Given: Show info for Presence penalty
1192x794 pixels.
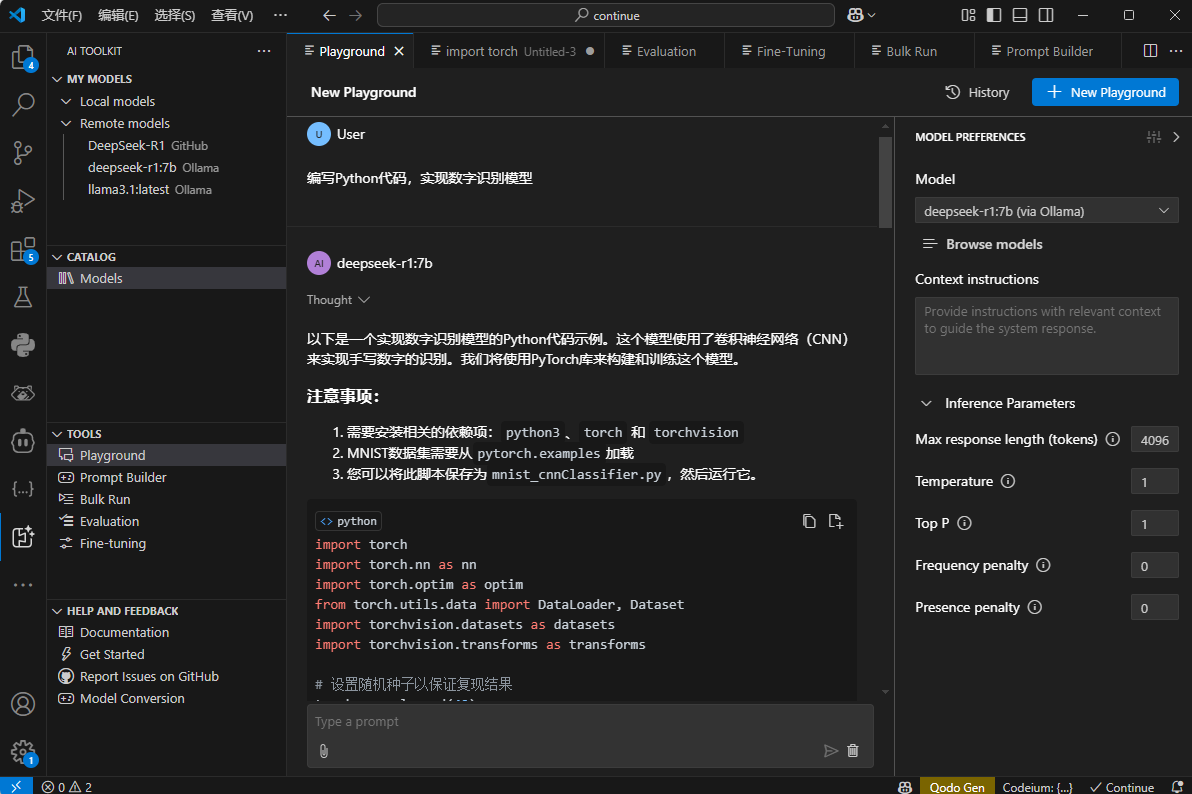Looking at the screenshot, I should click(x=1035, y=606).
